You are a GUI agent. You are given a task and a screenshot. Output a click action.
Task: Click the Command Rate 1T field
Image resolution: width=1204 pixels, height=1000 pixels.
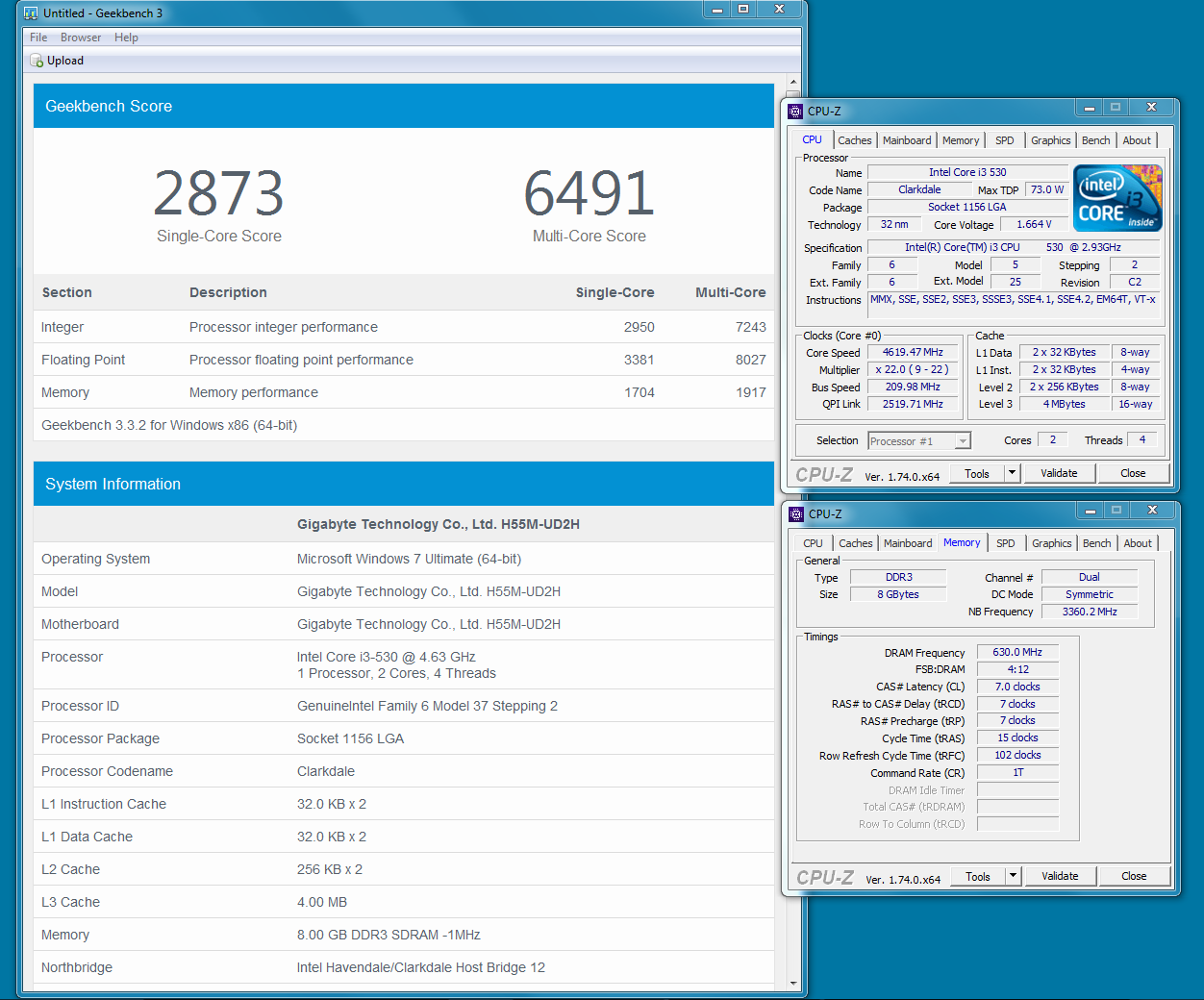click(1017, 772)
